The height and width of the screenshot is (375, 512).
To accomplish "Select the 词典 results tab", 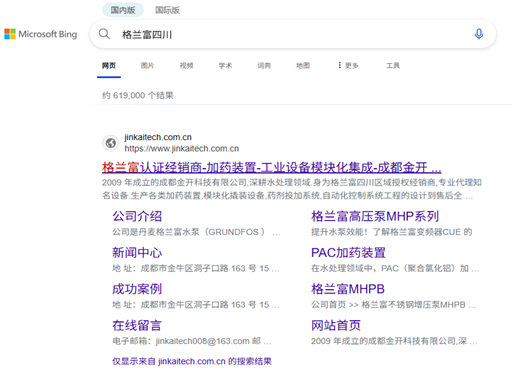I will [264, 65].
